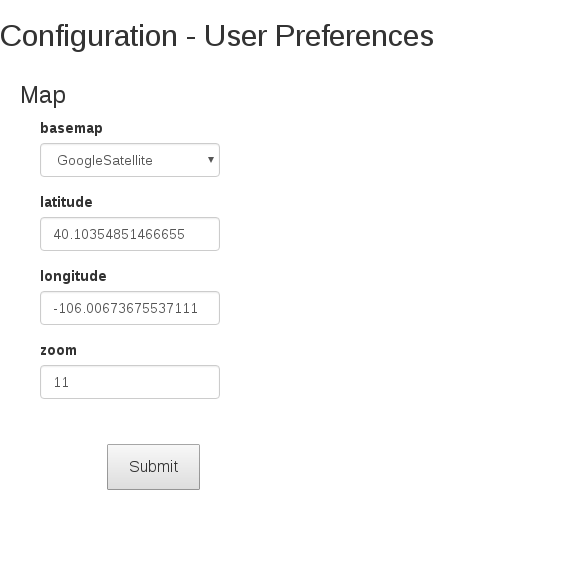Open the basemap dropdown
585x578 pixels.
(x=130, y=160)
